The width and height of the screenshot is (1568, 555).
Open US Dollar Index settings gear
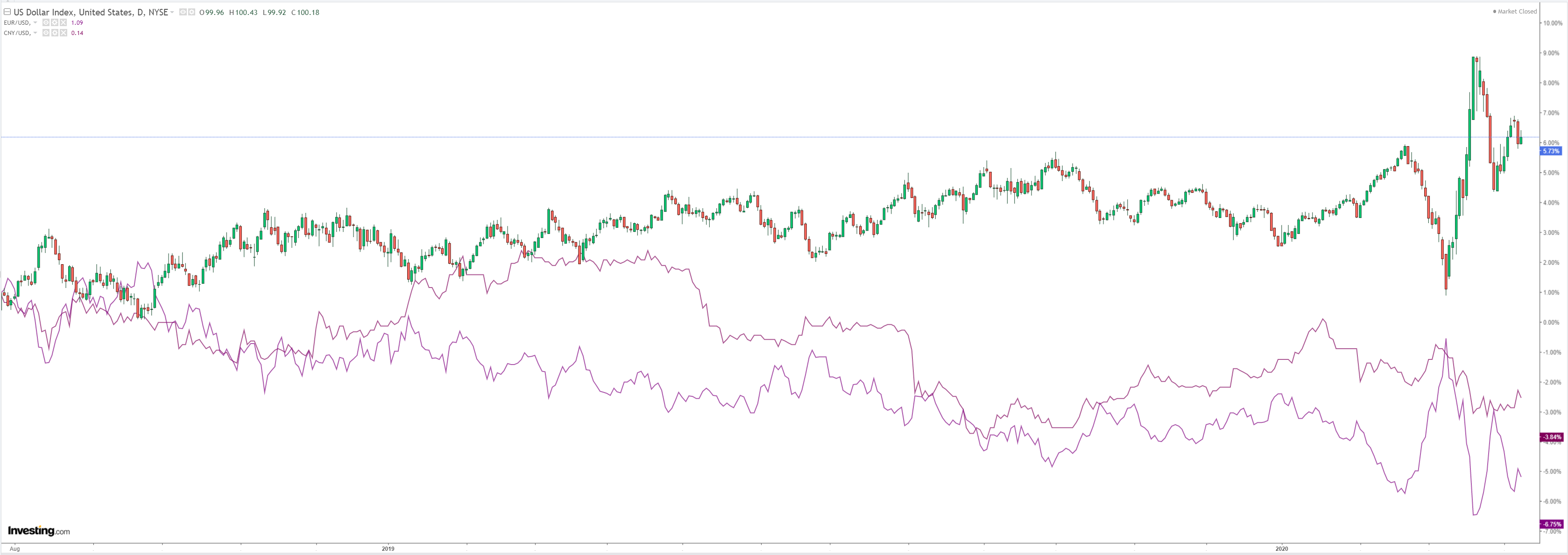[x=192, y=12]
